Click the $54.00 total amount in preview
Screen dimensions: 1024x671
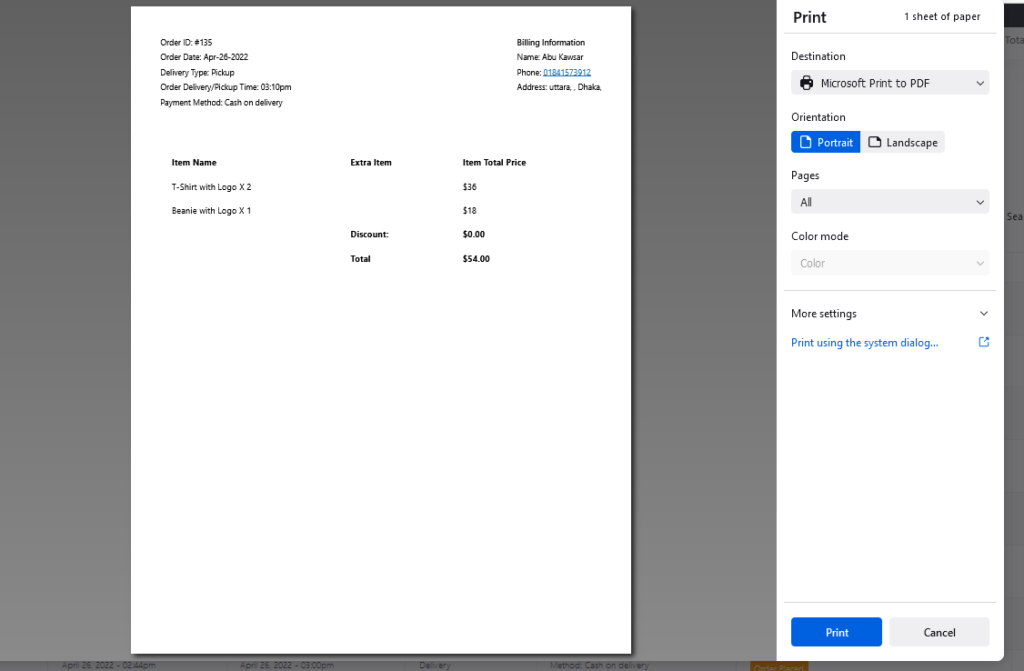(476, 259)
